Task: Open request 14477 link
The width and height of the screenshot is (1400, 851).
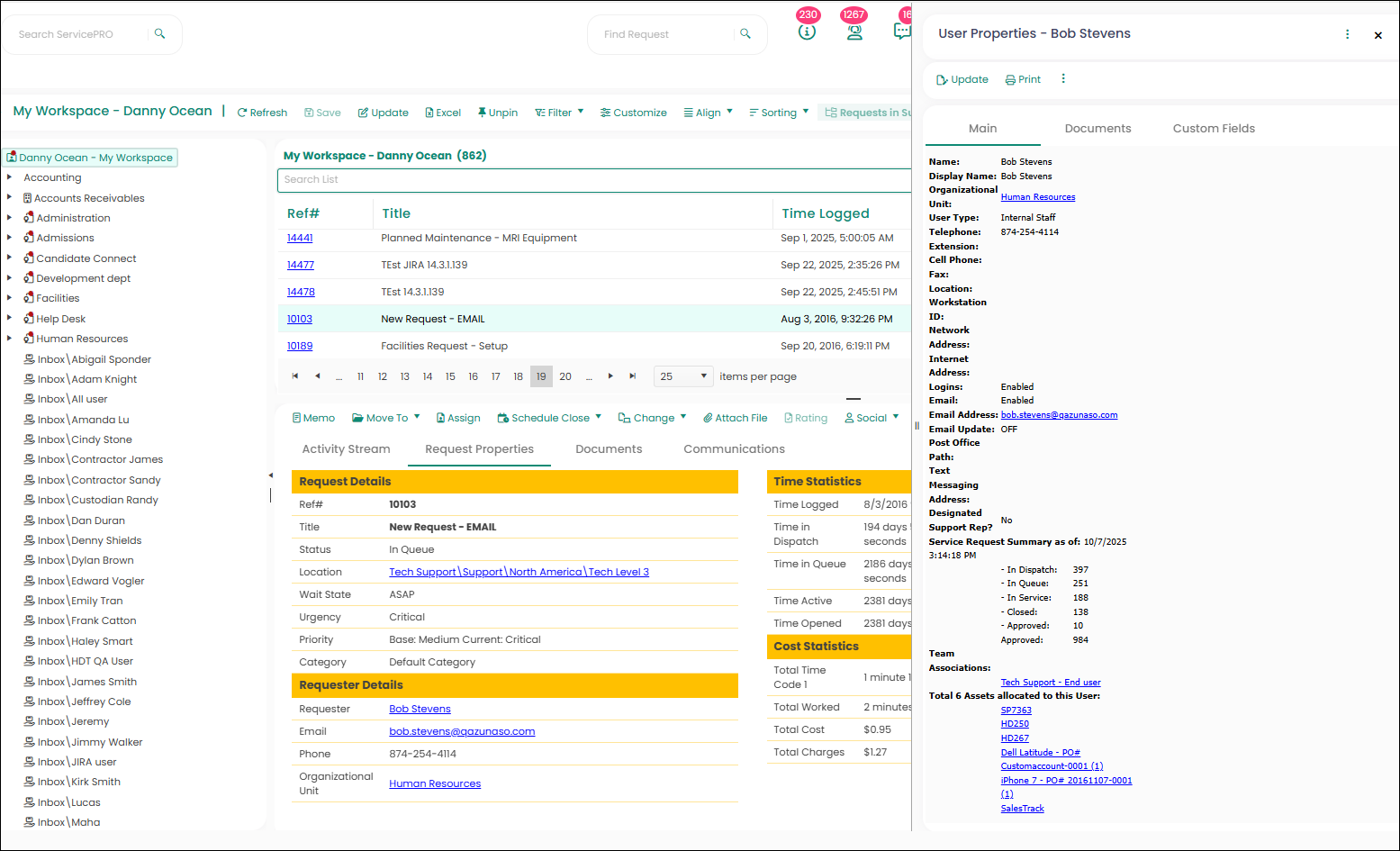Action: pyautogui.click(x=300, y=265)
